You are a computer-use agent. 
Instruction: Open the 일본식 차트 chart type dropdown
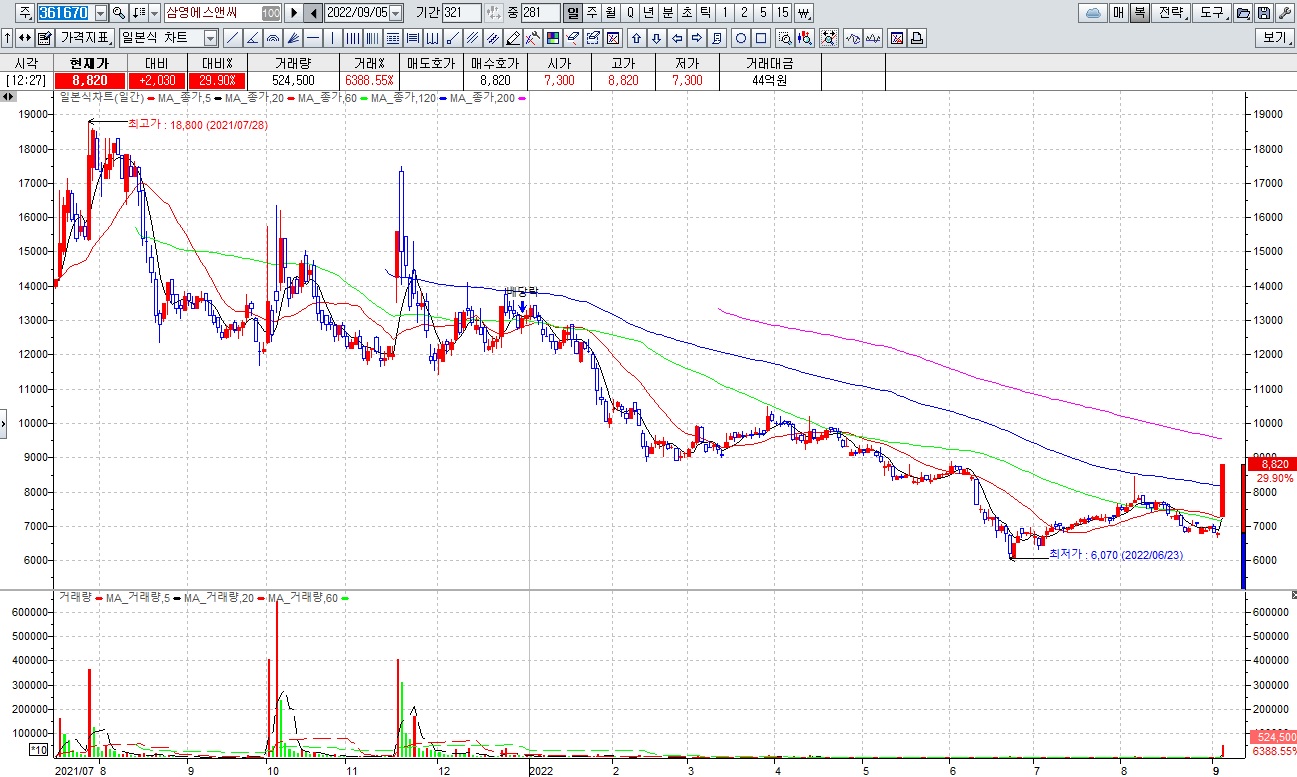click(210, 38)
